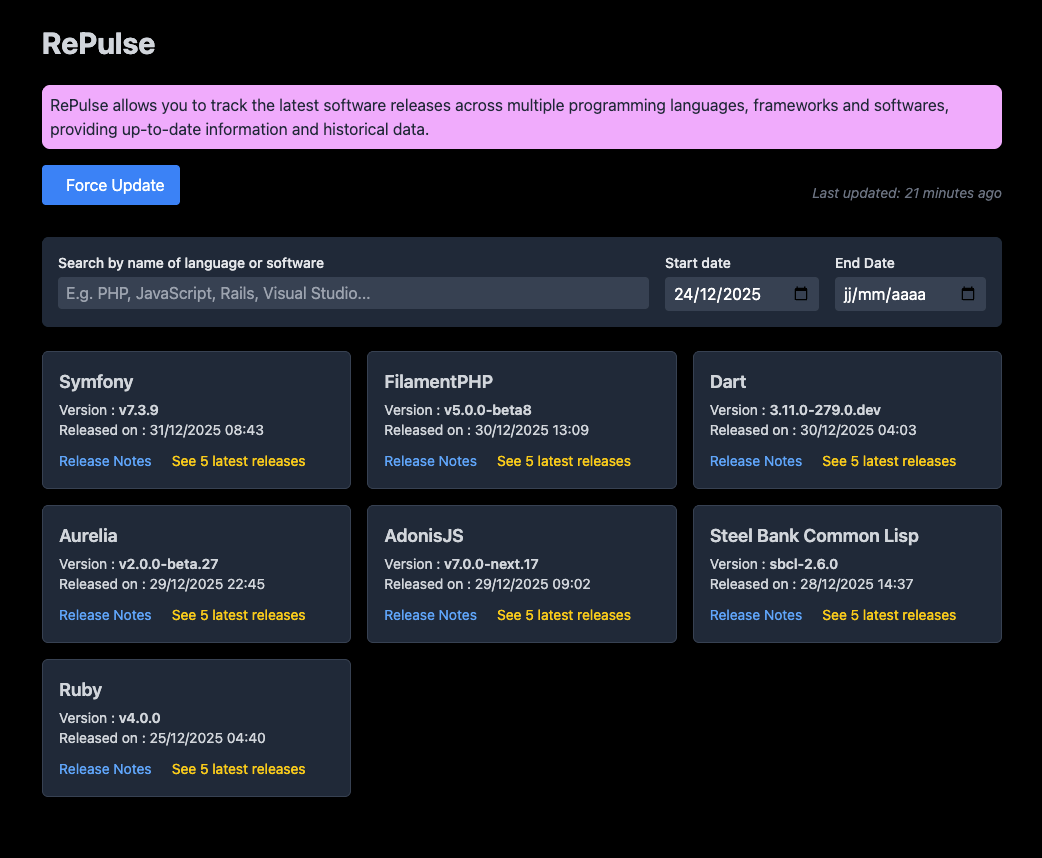Select the End Date jj/mm/aaaa field
This screenshot has height=858, width=1042.
coord(910,294)
